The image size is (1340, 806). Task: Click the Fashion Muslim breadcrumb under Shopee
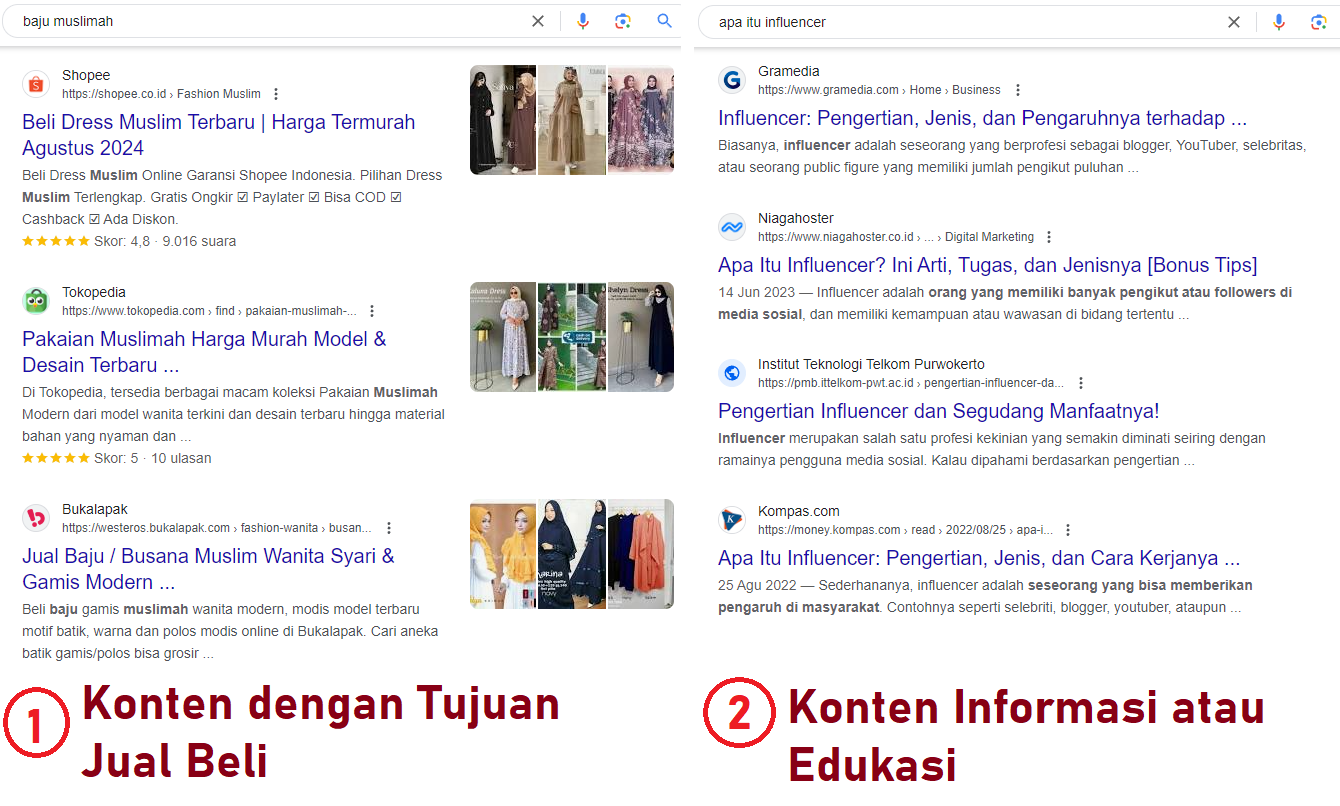[x=219, y=93]
